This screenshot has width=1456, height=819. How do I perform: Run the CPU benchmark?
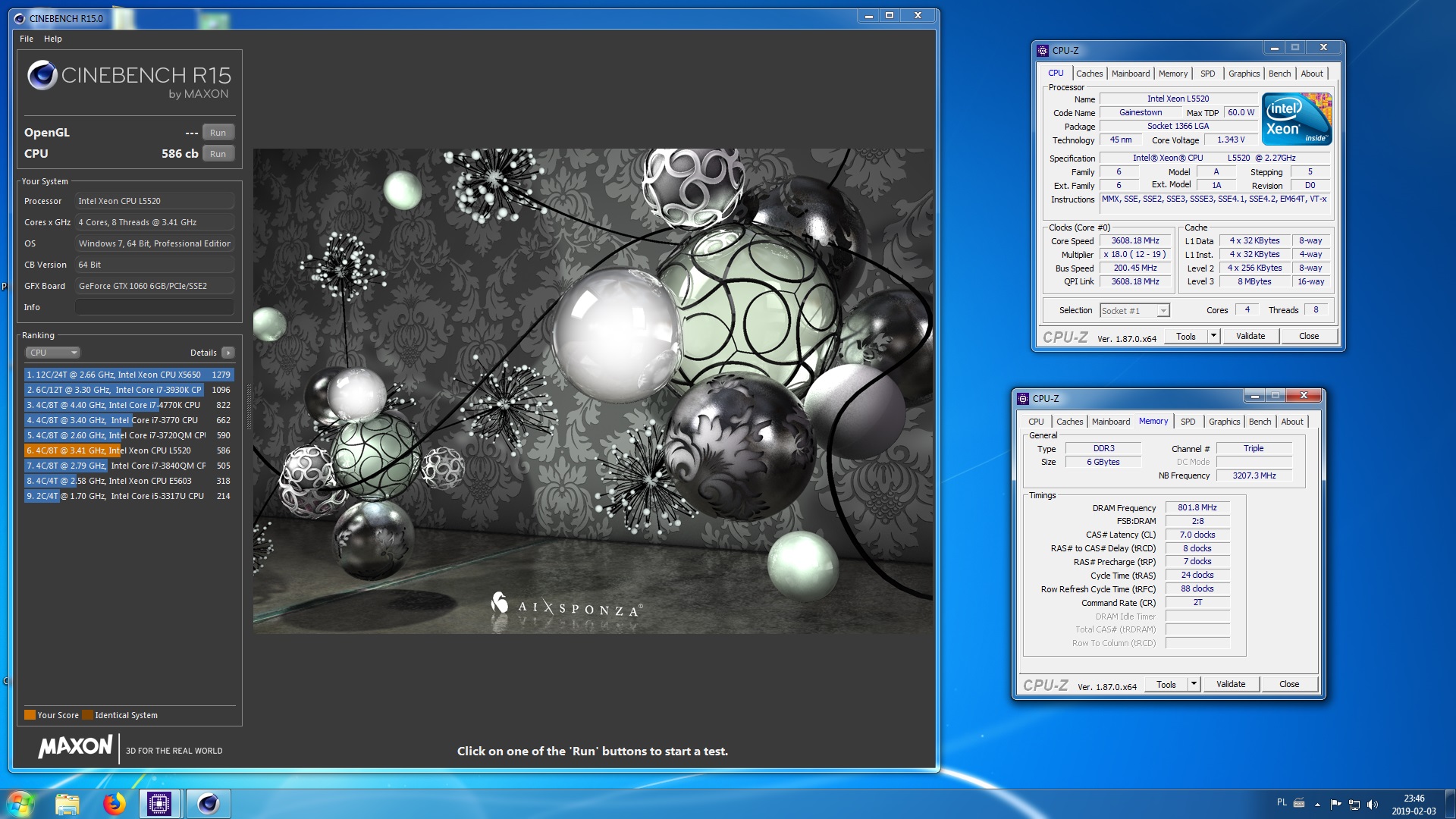218,154
